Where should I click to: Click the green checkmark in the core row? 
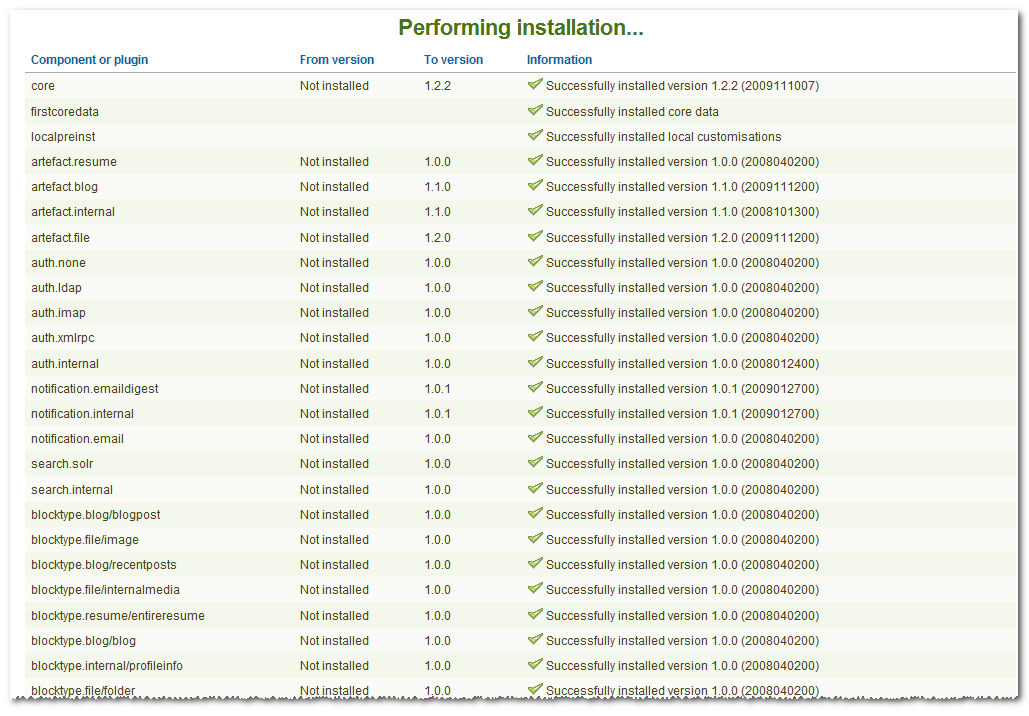tap(535, 84)
